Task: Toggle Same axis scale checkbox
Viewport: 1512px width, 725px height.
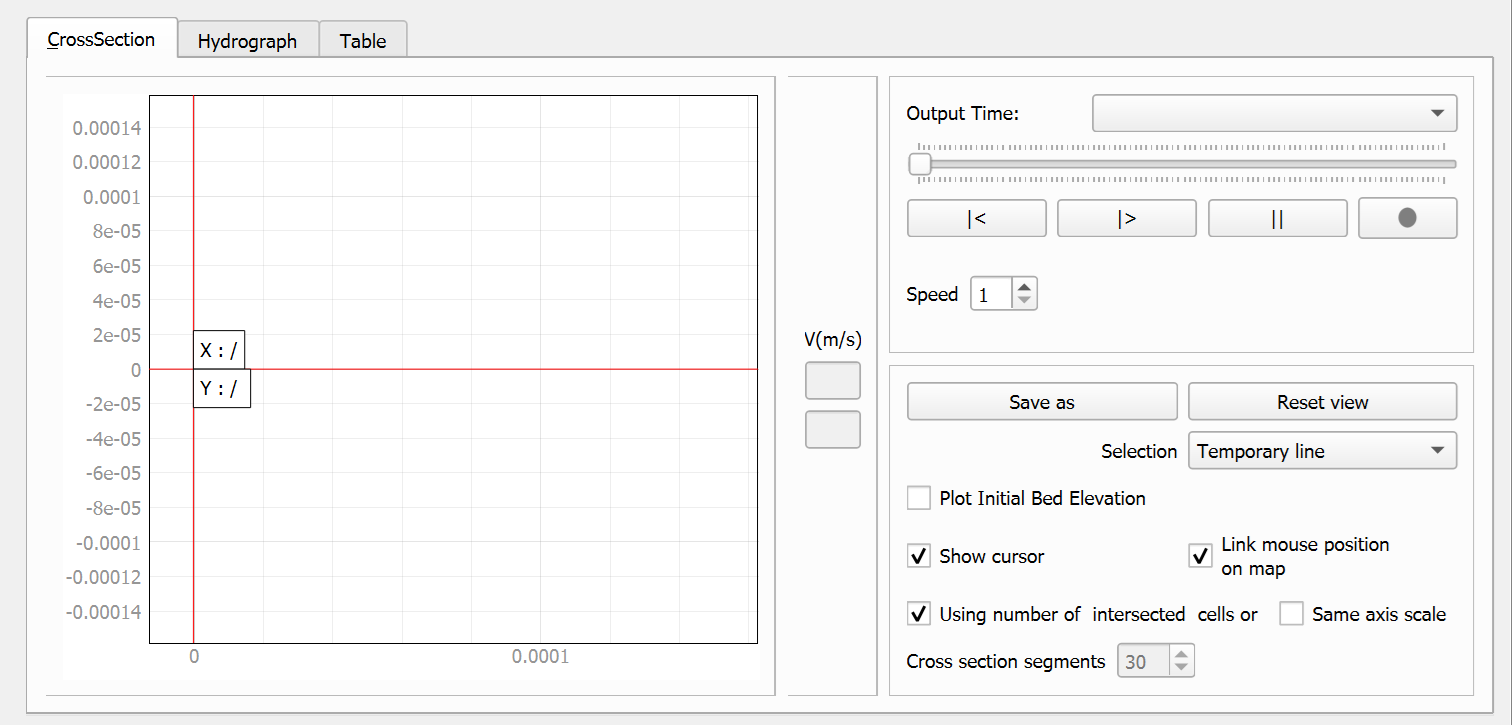Action: tap(1291, 614)
